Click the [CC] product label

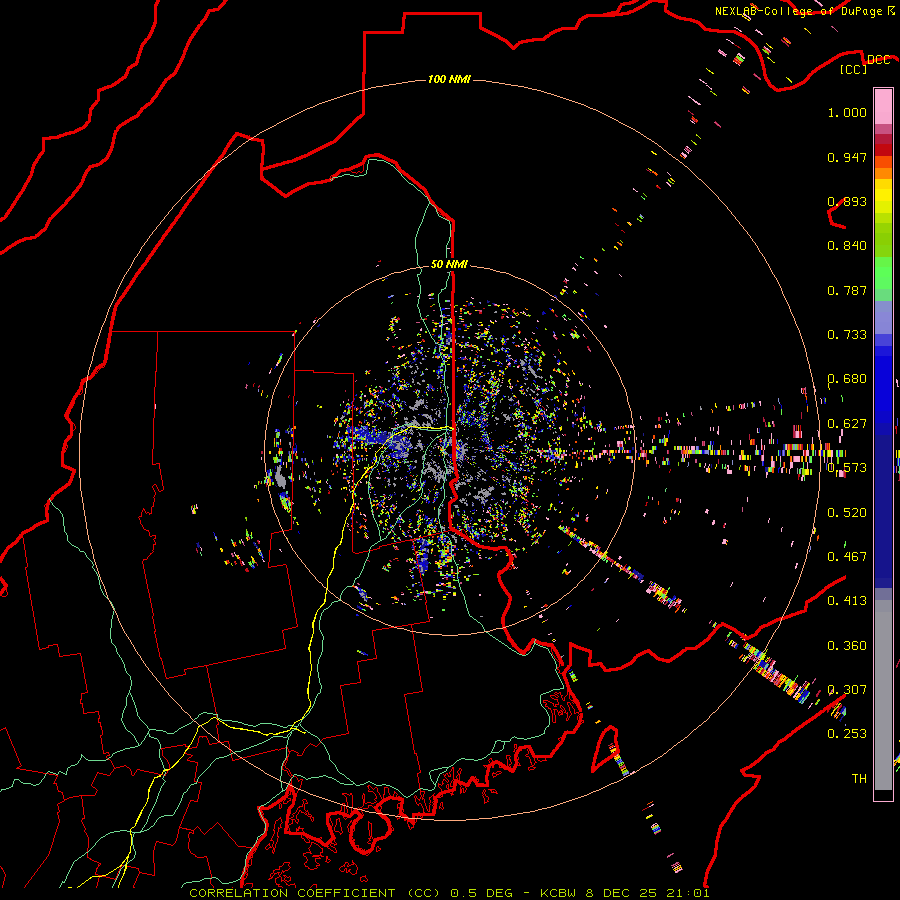coord(854,69)
